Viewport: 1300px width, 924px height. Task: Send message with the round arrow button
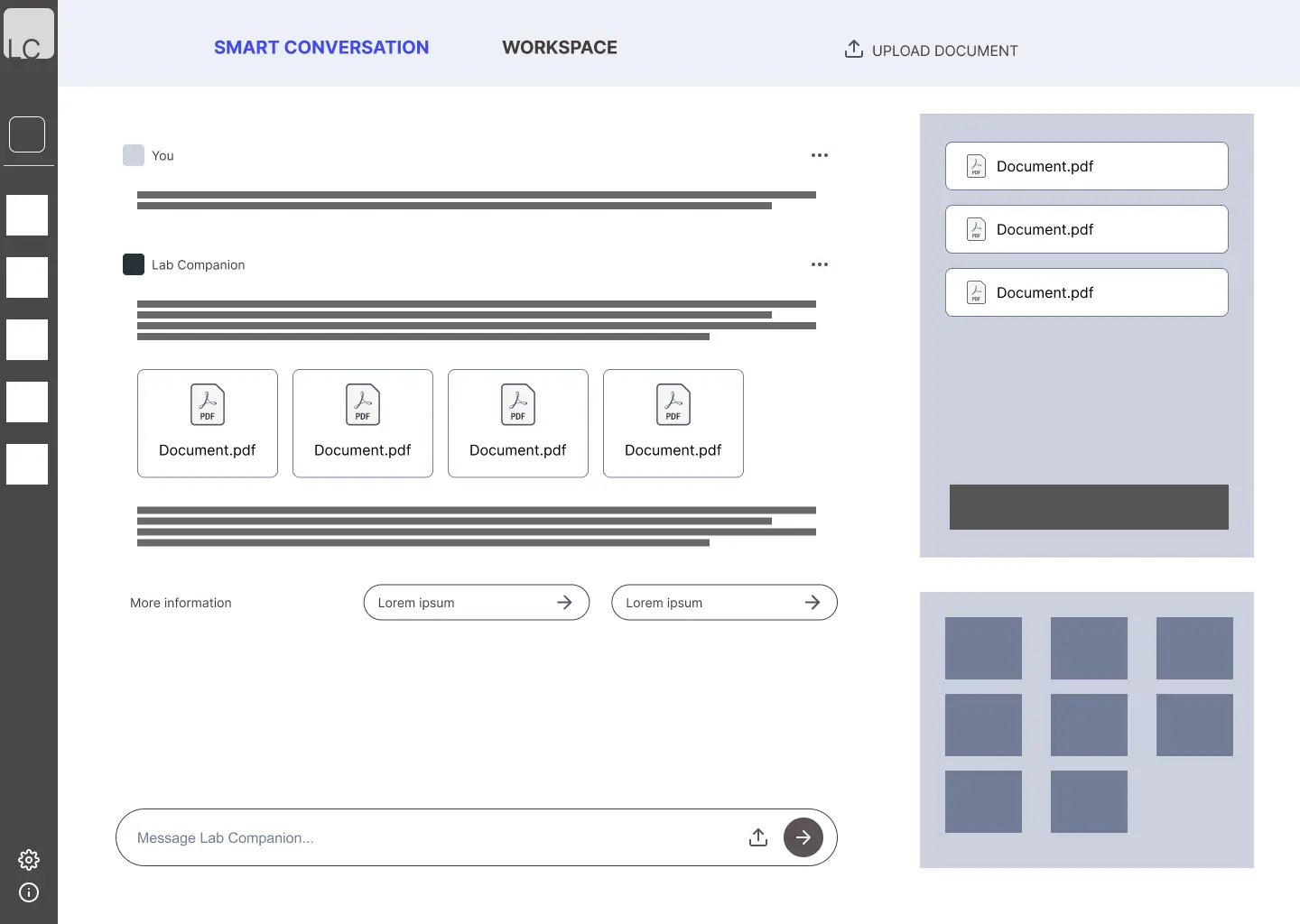(x=803, y=837)
